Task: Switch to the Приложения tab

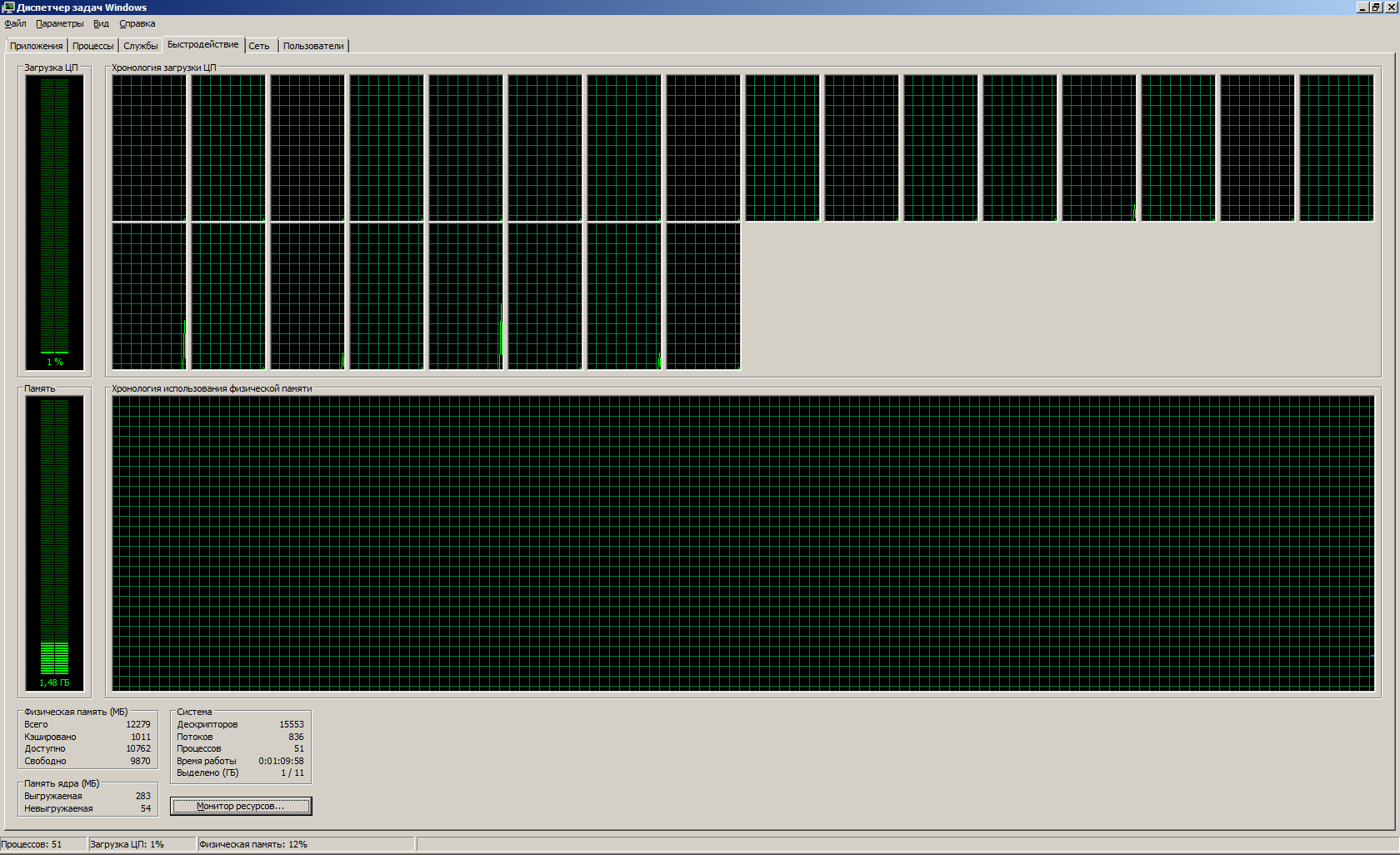Action: 36,46
